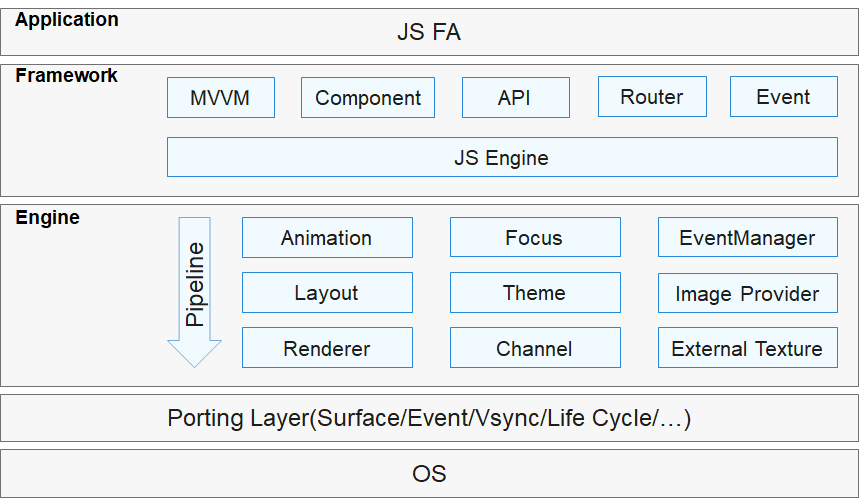Click the Framework section label
Image resolution: width=859 pixels, height=502 pixels.
click(66, 76)
